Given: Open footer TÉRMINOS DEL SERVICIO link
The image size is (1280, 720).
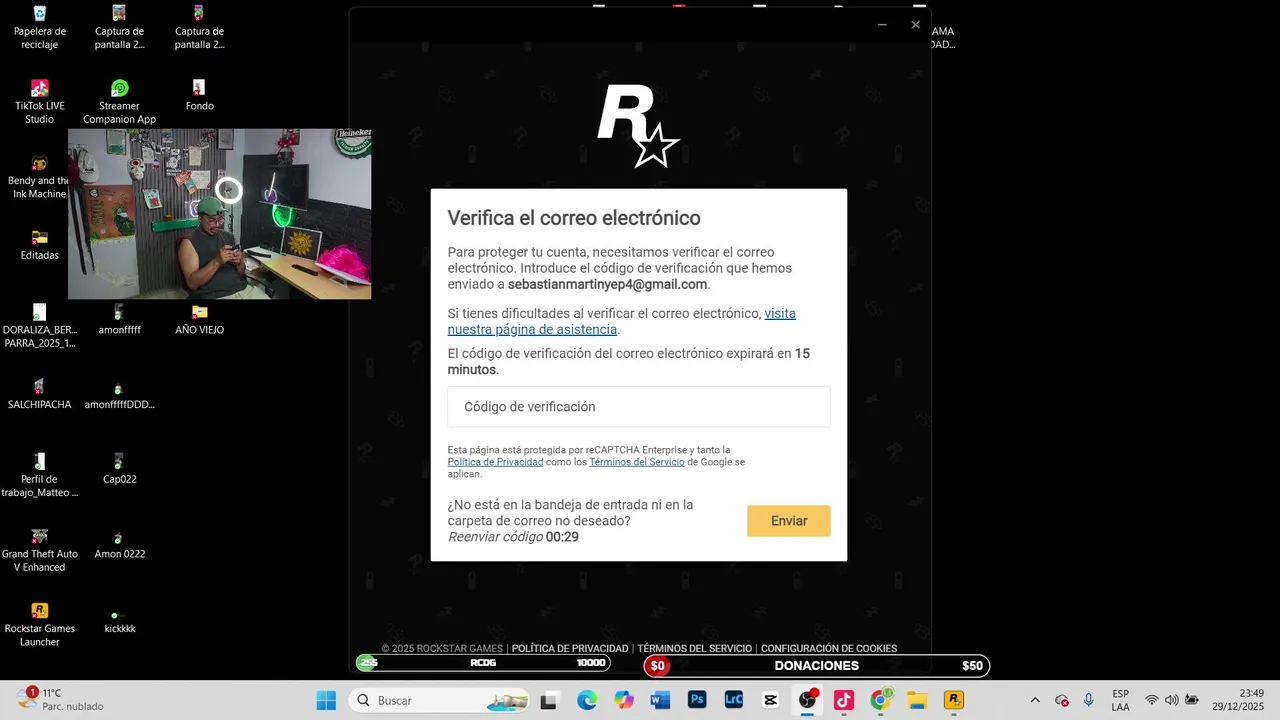Looking at the screenshot, I should coord(694,648).
